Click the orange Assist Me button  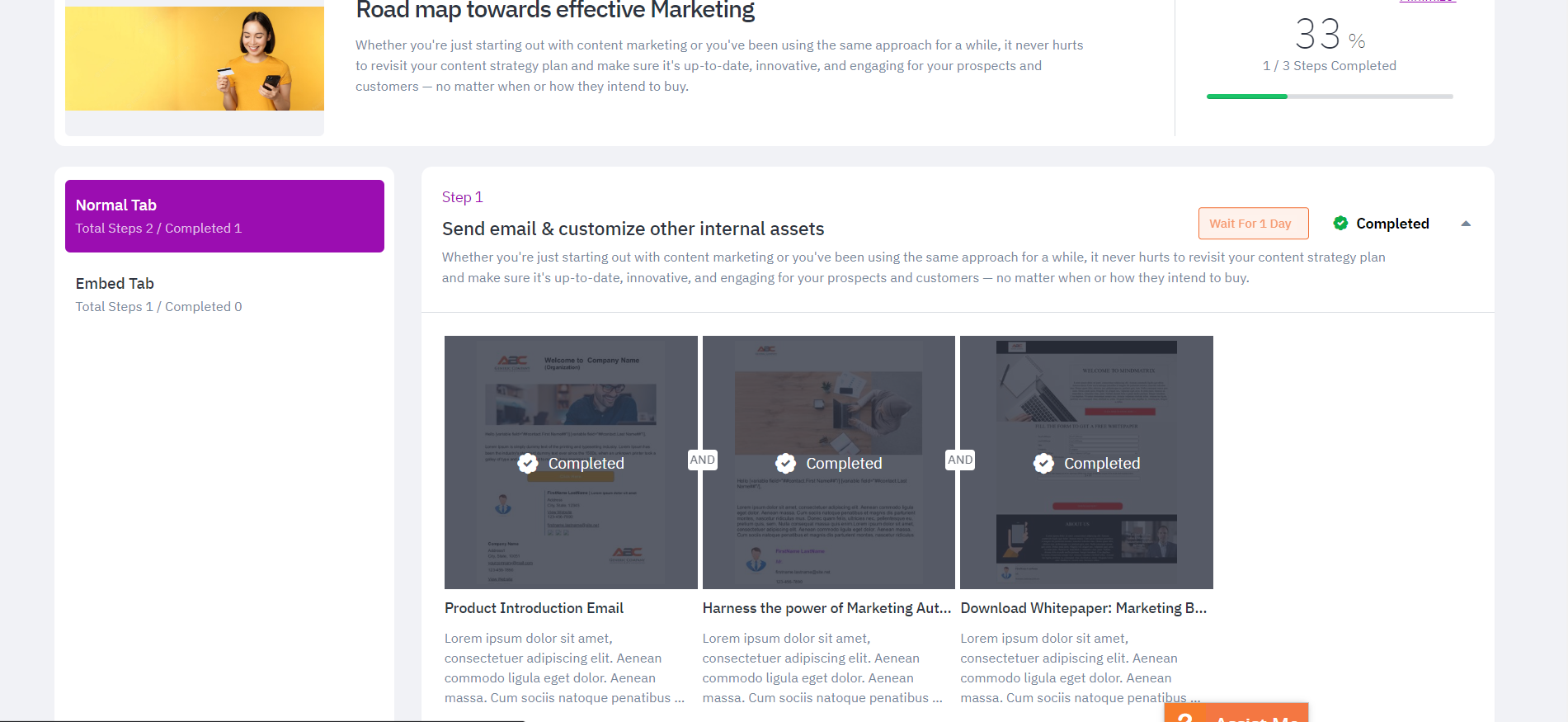click(x=1236, y=713)
